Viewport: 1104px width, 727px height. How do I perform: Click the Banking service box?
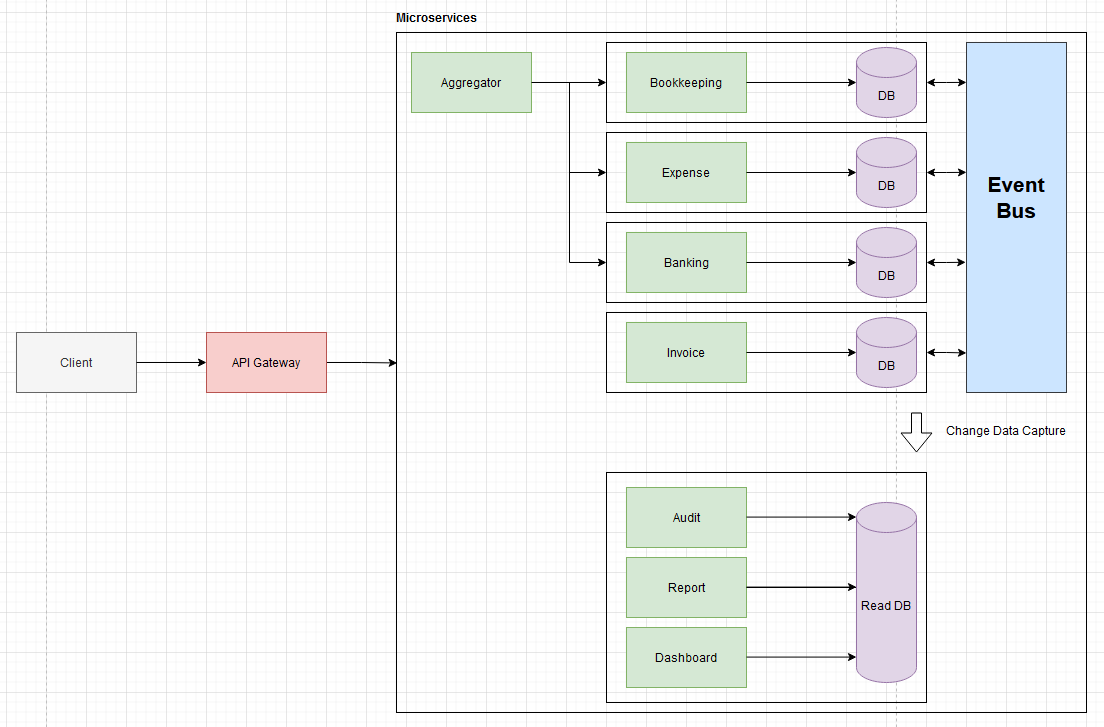[x=686, y=262]
